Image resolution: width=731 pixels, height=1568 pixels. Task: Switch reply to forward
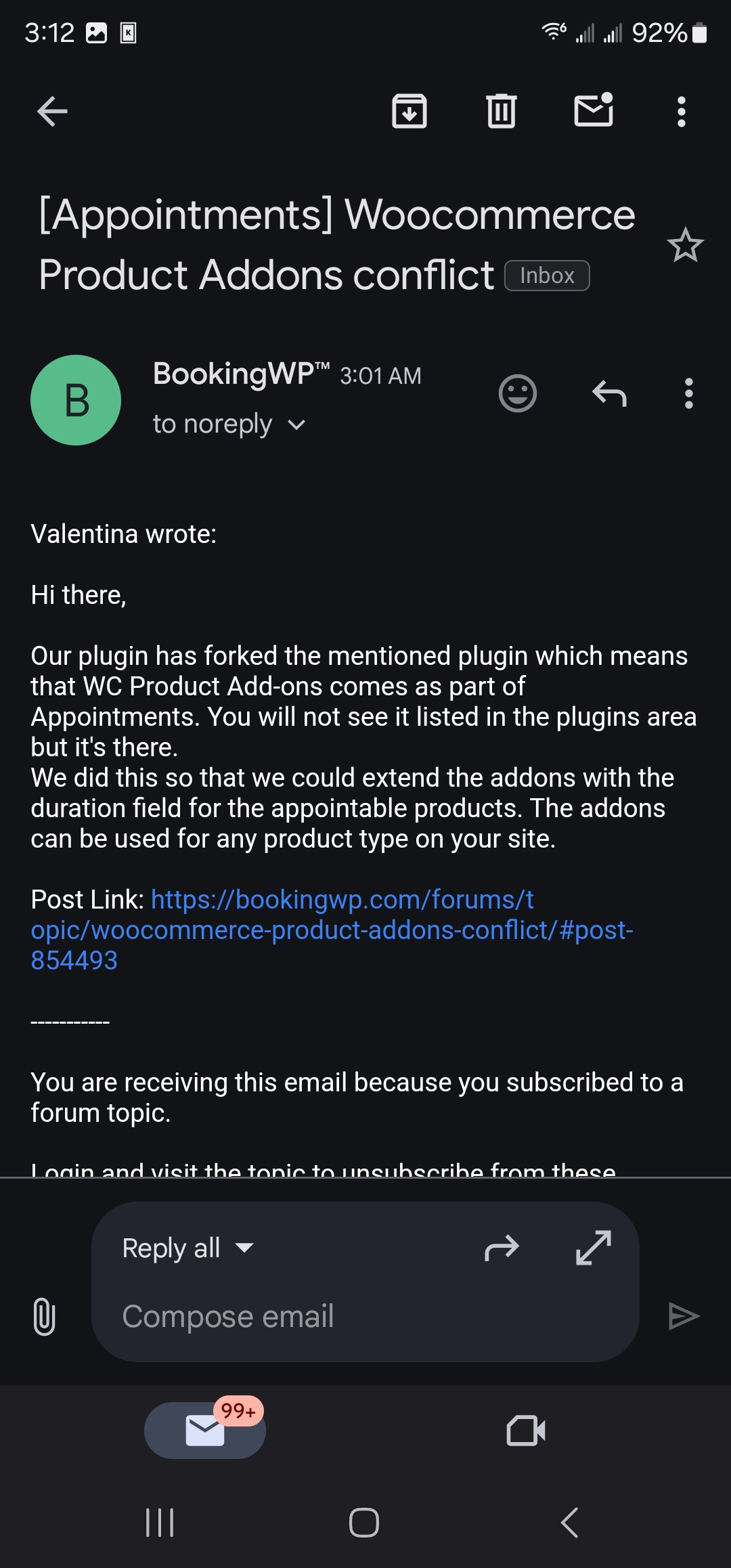tap(502, 1248)
